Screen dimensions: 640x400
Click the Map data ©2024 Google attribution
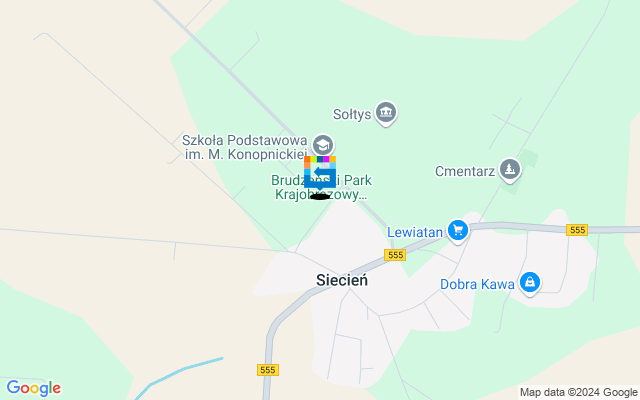click(x=579, y=393)
